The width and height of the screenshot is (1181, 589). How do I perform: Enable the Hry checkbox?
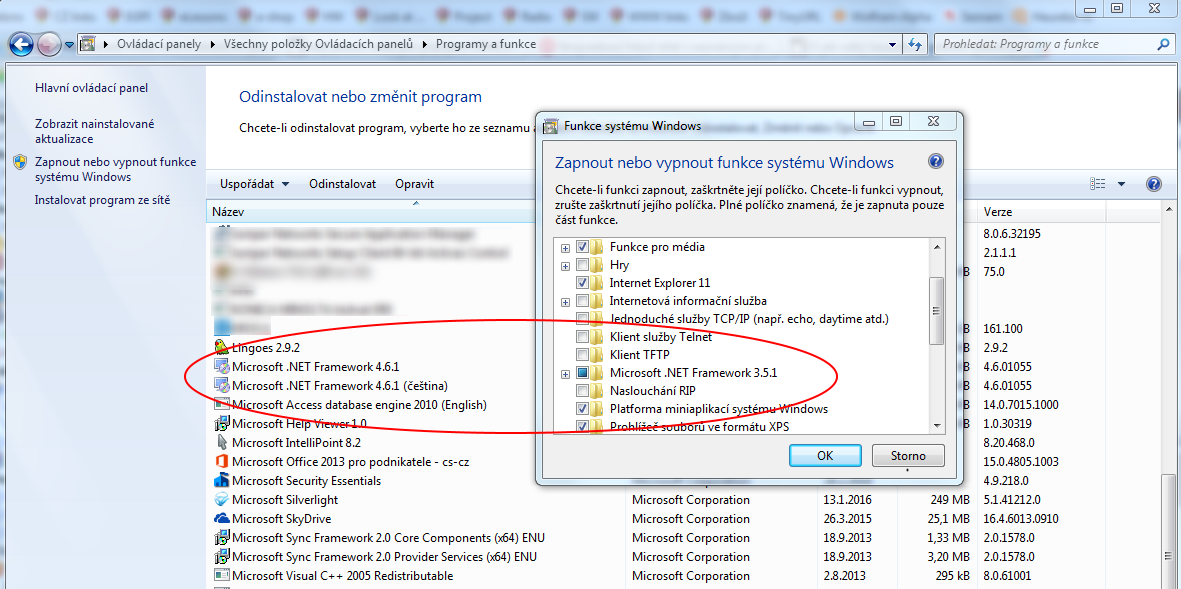(x=583, y=265)
